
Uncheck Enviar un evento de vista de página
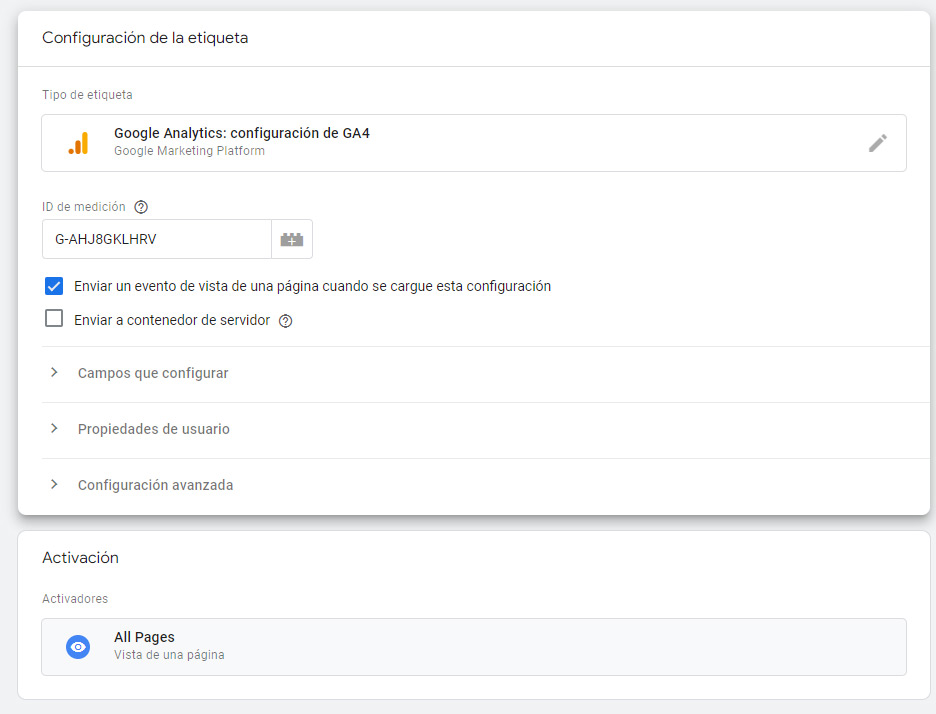[x=54, y=286]
